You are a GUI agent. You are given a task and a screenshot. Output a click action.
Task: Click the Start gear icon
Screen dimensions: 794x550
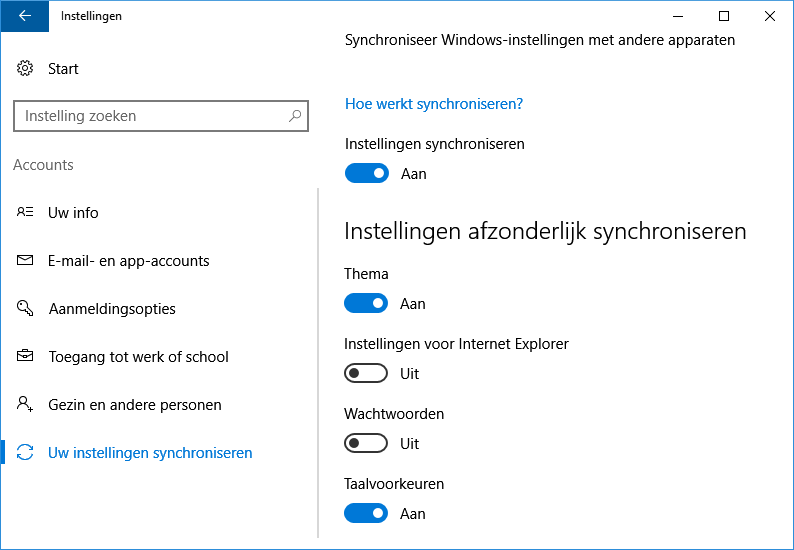(x=25, y=69)
